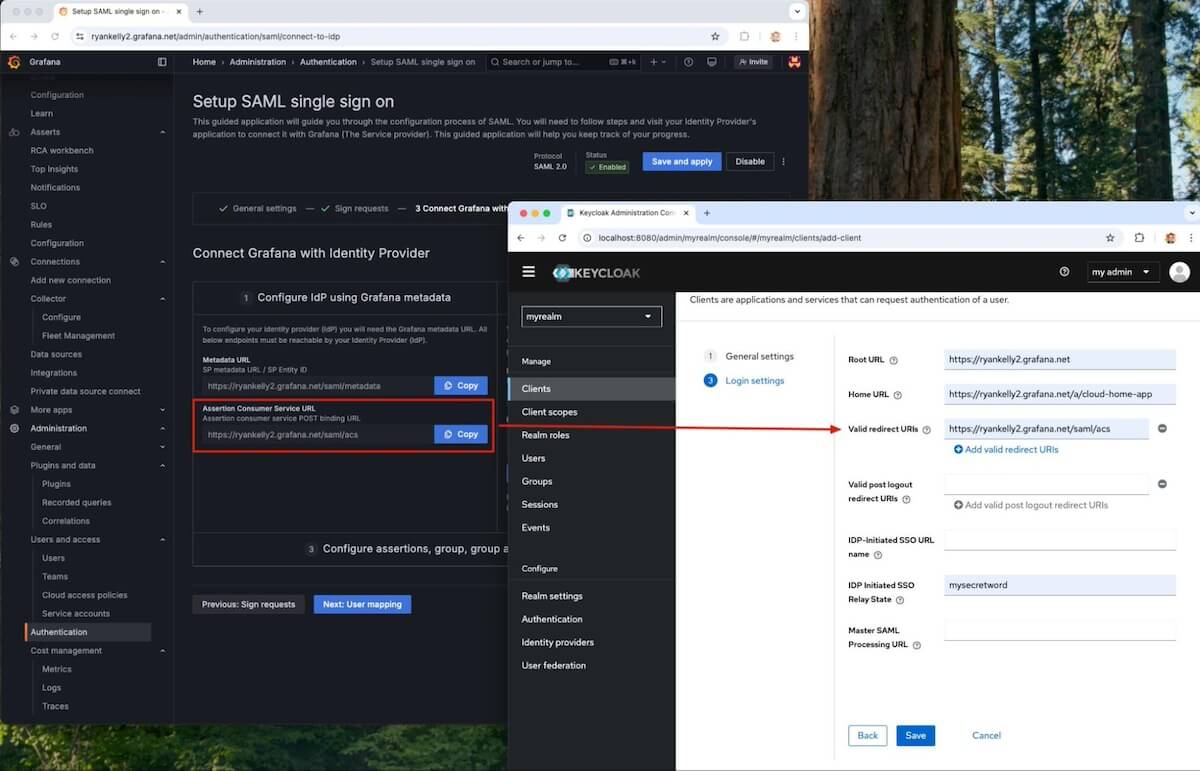Open the Keycloak help icon in header
The height and width of the screenshot is (771, 1200).
[x=1064, y=272]
